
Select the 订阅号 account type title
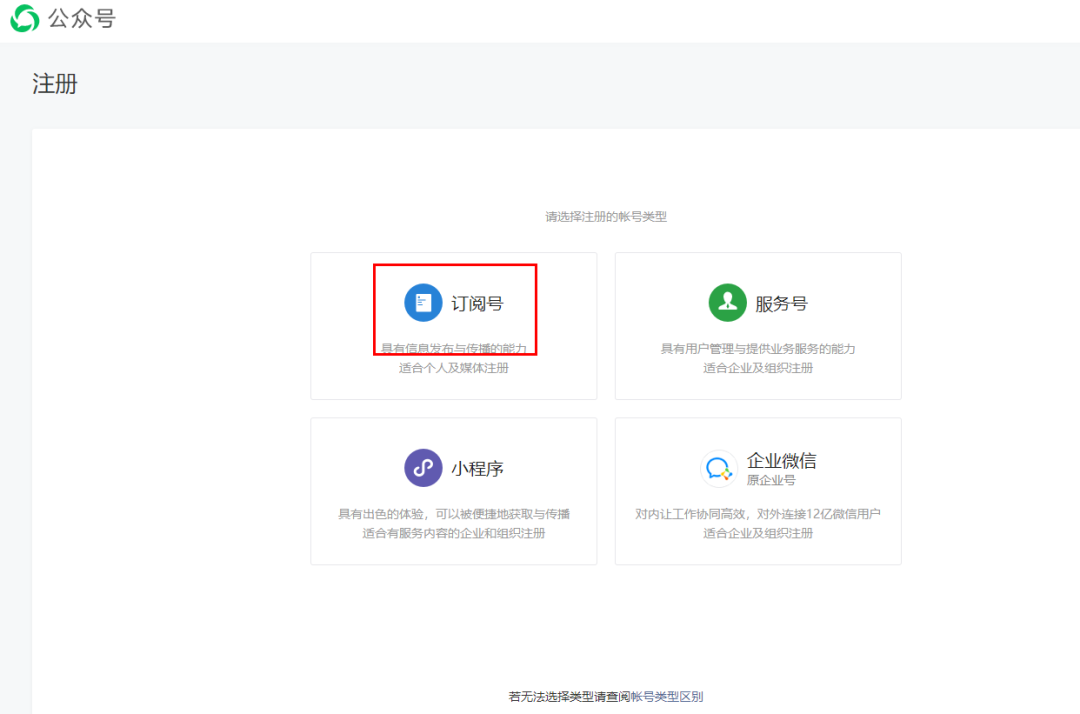pyautogui.click(x=477, y=304)
